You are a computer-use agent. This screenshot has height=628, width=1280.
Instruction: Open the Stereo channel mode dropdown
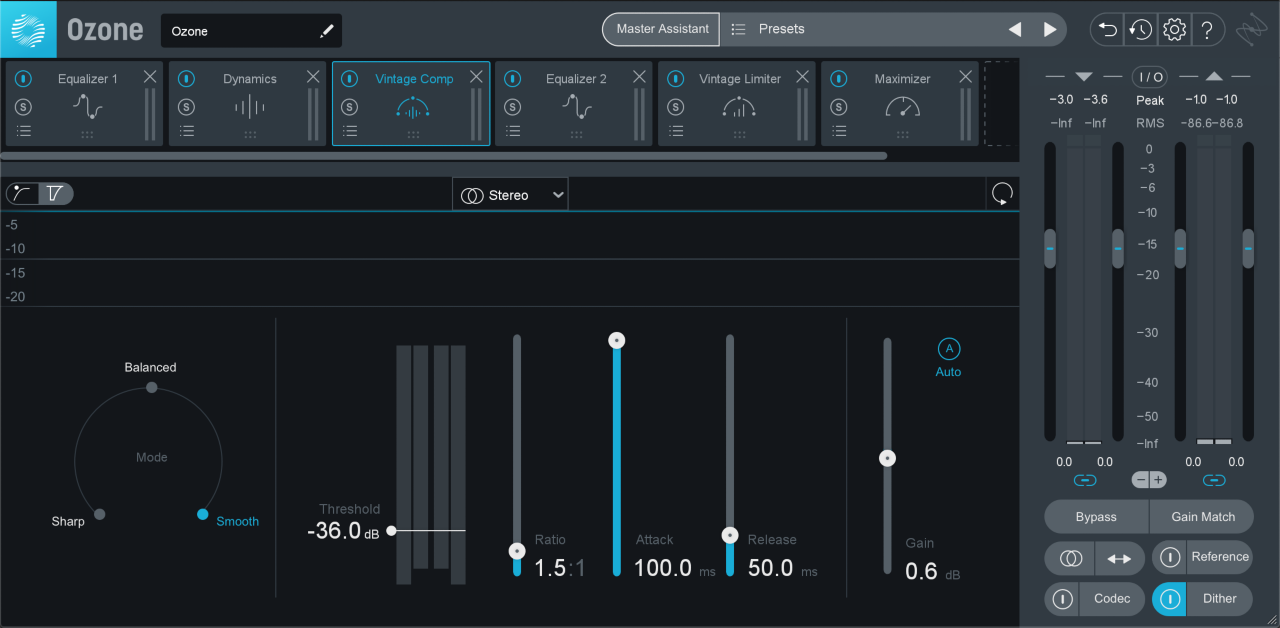(x=510, y=195)
